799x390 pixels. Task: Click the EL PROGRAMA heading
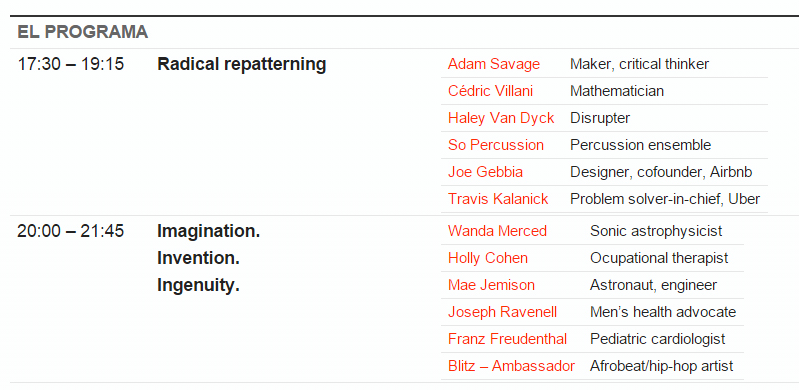tap(83, 32)
